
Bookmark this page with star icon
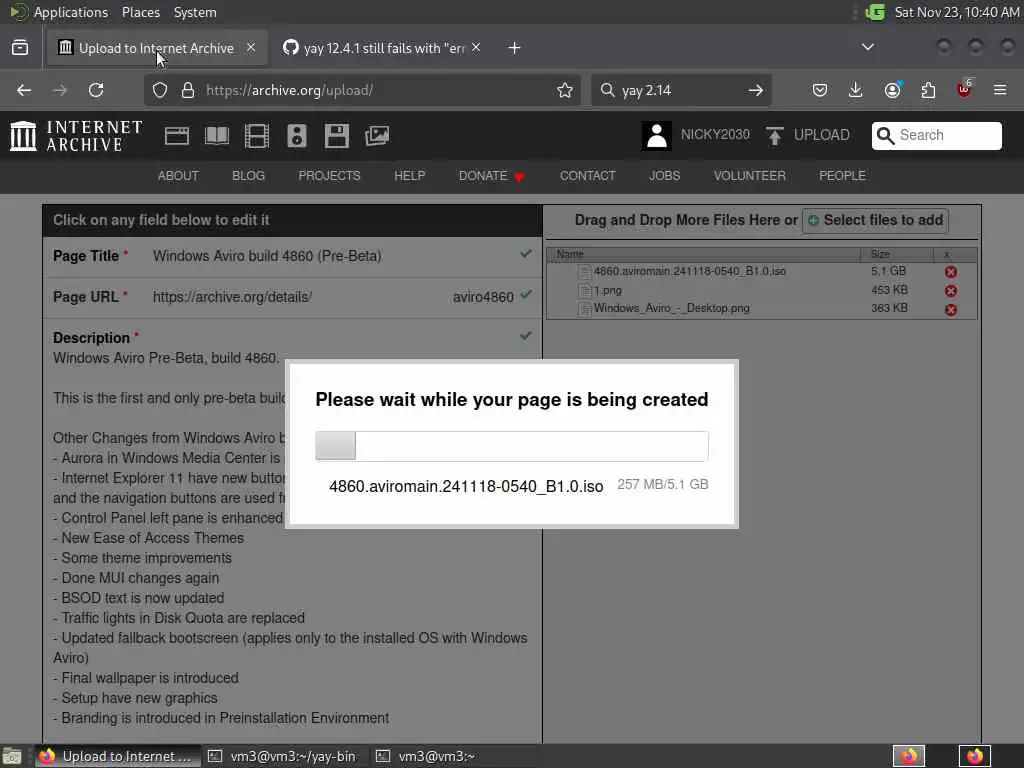click(x=565, y=90)
